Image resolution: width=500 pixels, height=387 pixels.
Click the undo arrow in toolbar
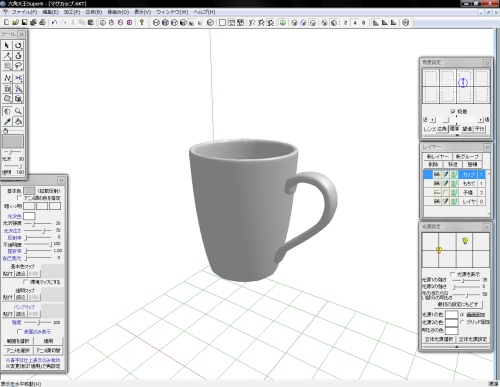point(54,23)
